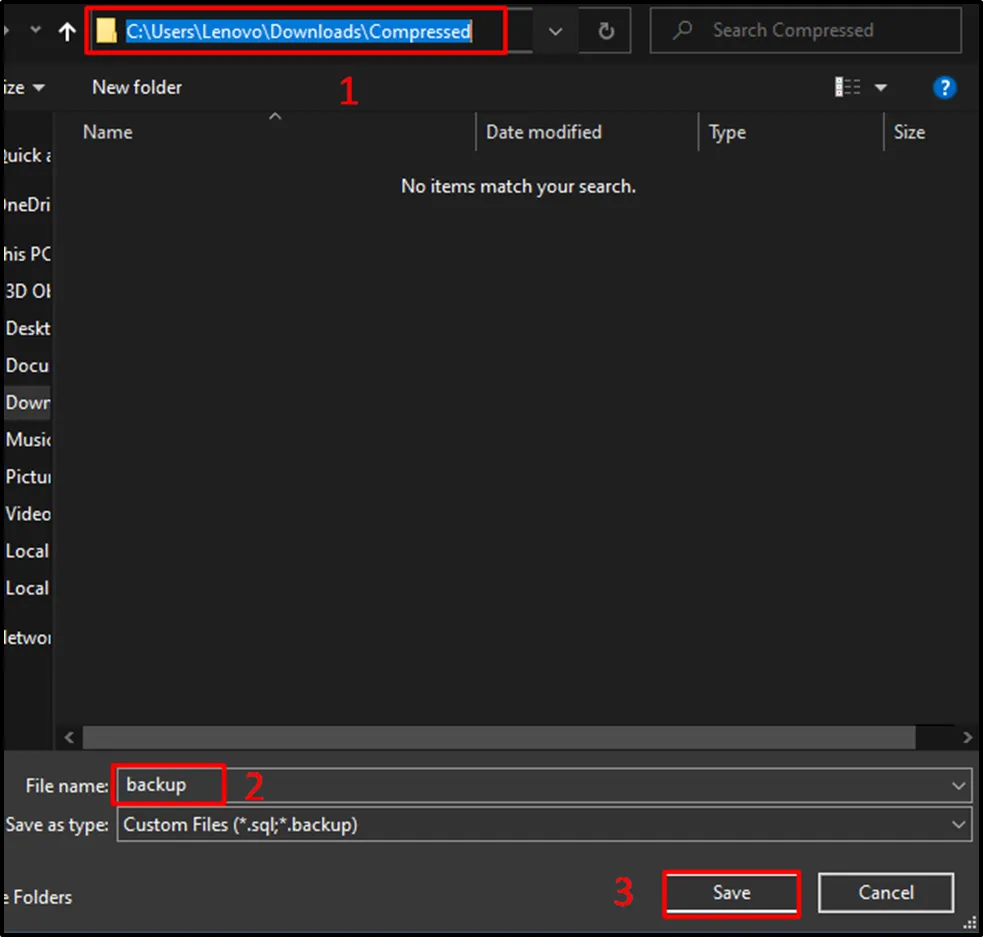983x937 pixels.
Task: Open the Save as type combo box
Action: point(543,825)
